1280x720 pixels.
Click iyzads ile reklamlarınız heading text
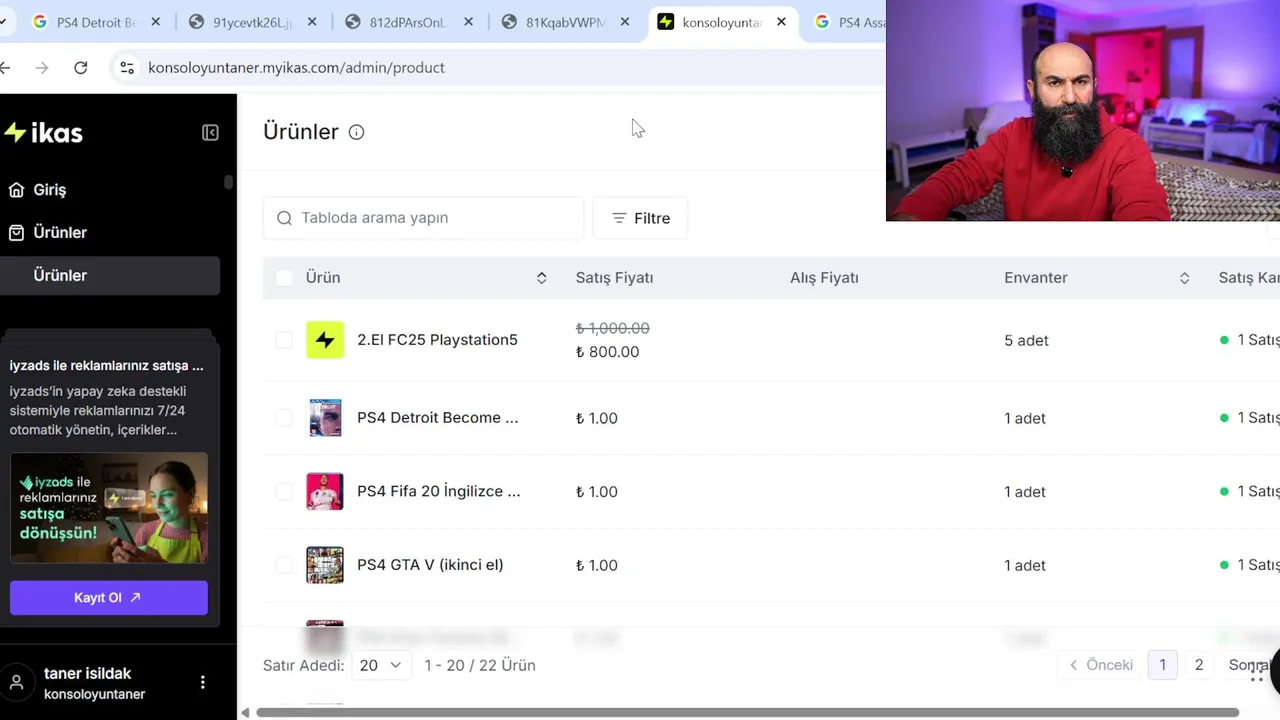pyautogui.click(x=106, y=366)
